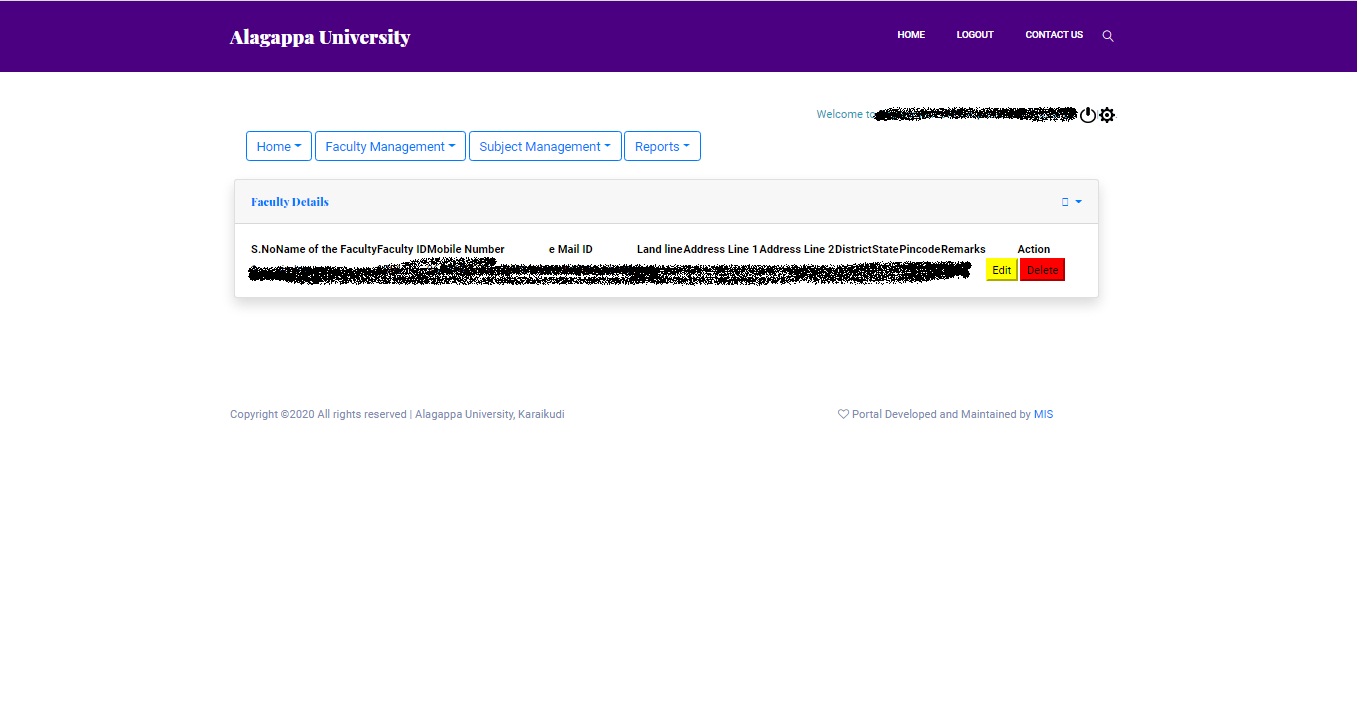The image size is (1366, 728).
Task: Click the Alagappa University site title
Action: [x=320, y=37]
